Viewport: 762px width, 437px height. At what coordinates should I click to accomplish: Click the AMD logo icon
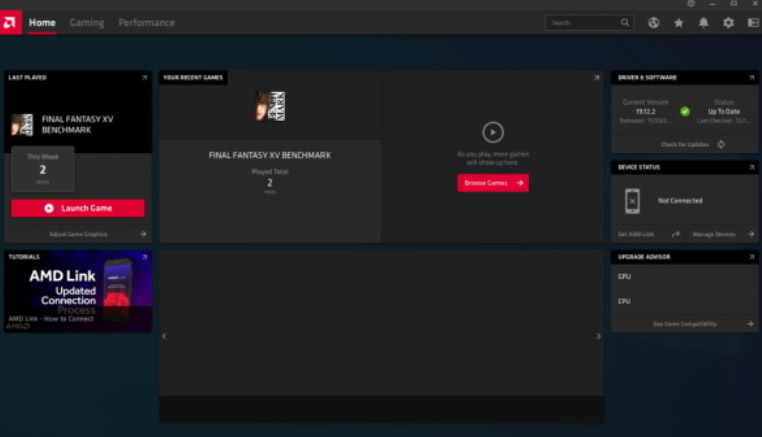[11, 22]
